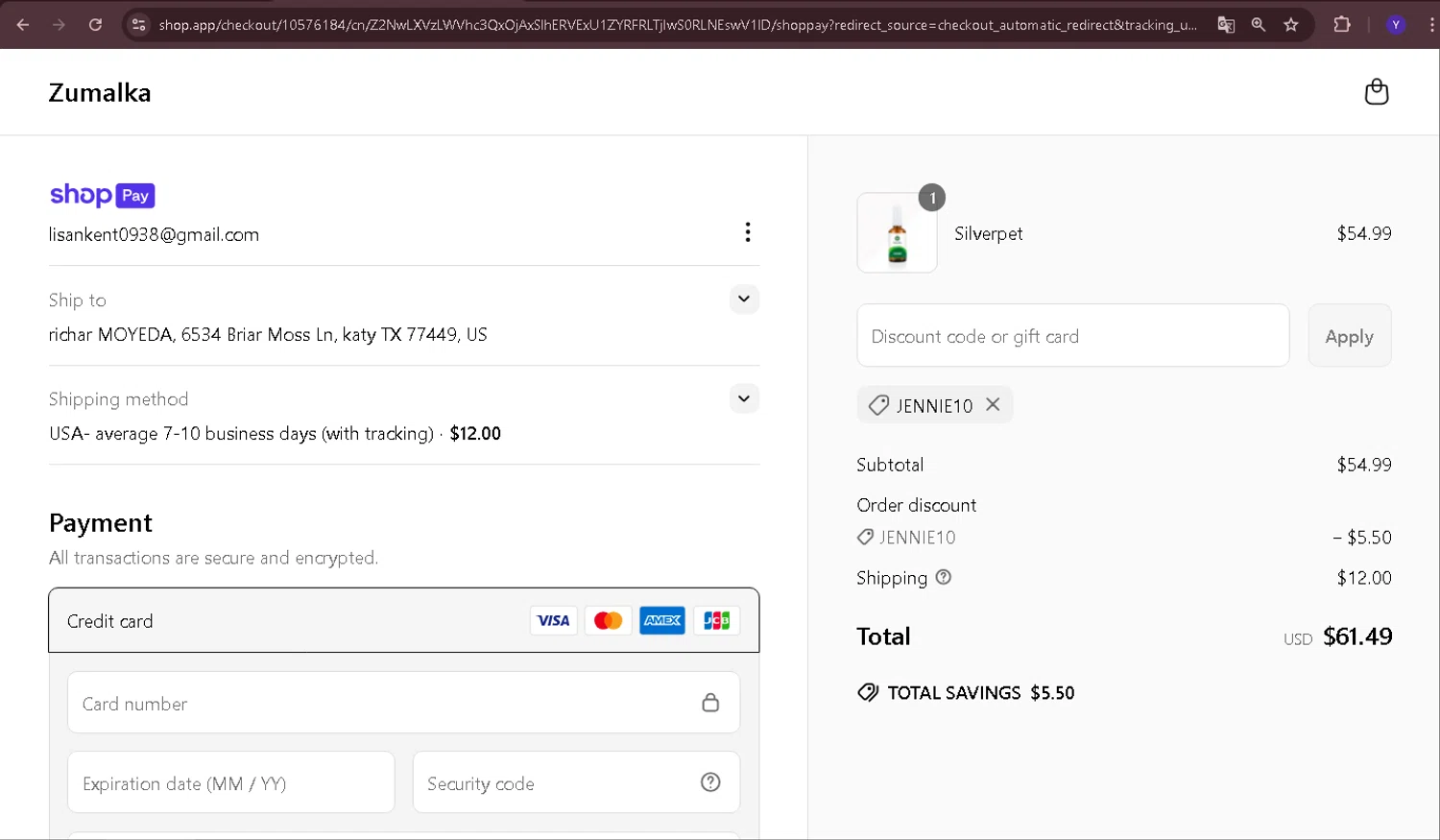Click the translate page icon

pyautogui.click(x=1226, y=25)
